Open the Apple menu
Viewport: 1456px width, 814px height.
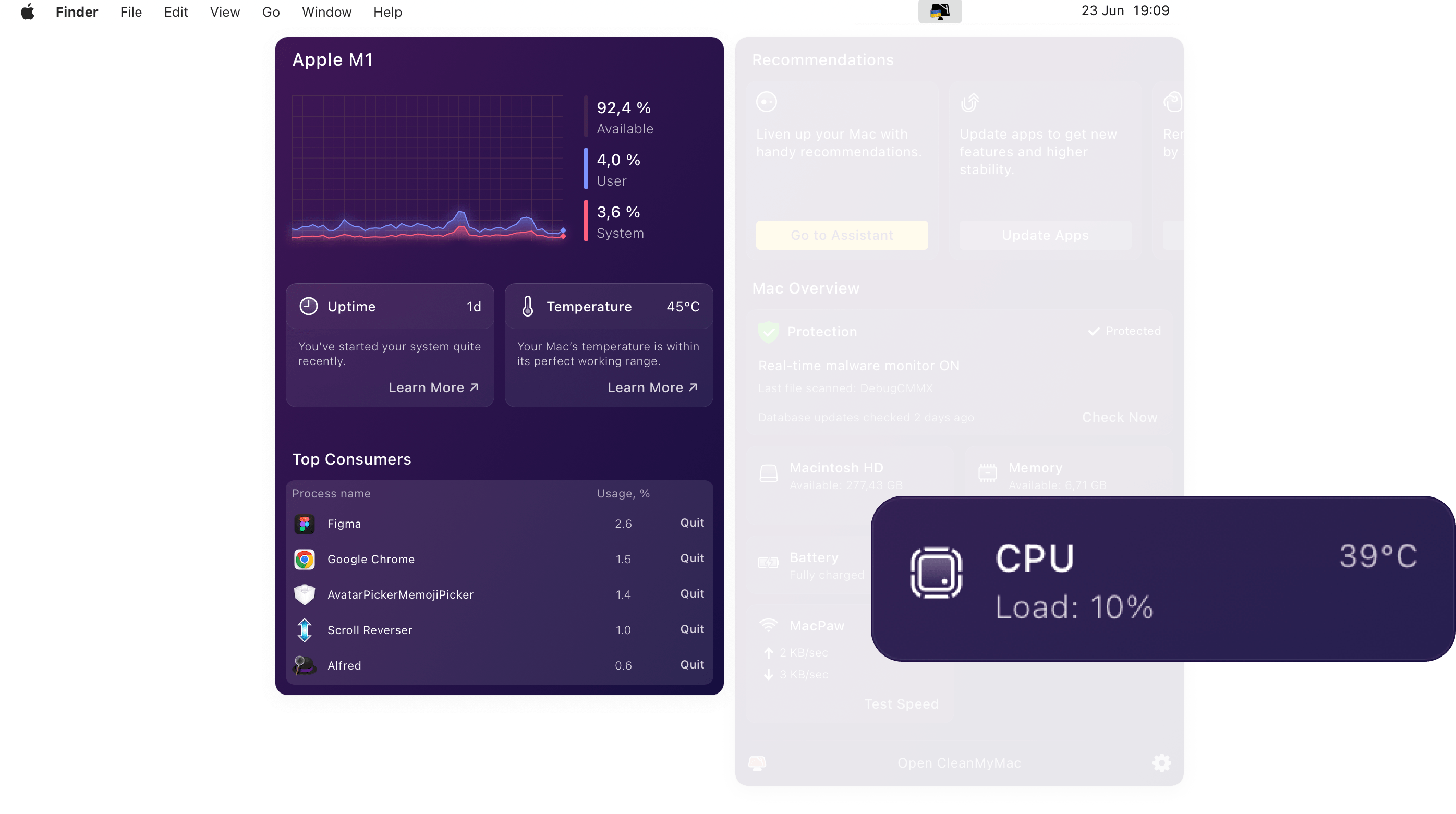[27, 12]
